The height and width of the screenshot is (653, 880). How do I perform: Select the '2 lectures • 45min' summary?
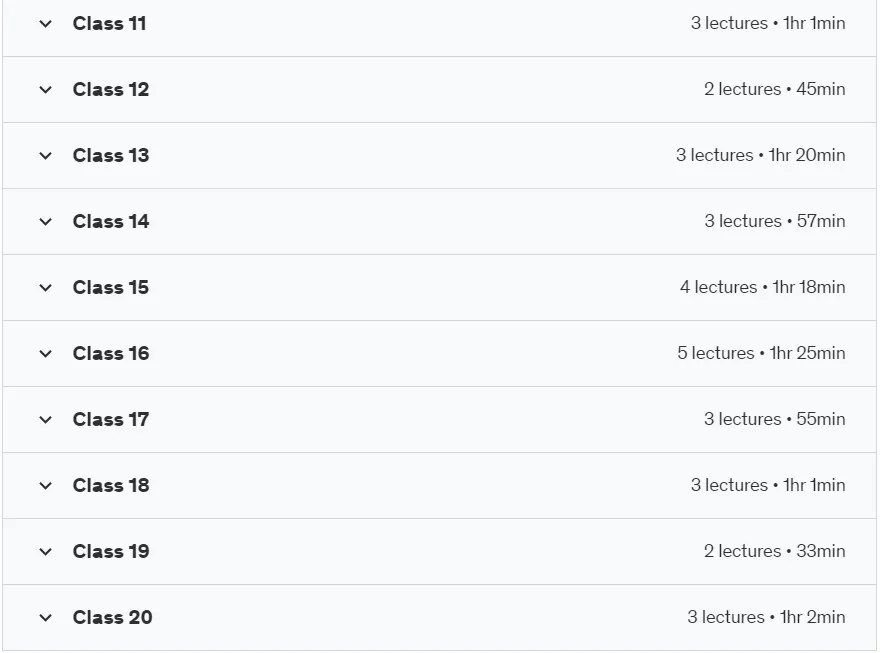pyautogui.click(x=774, y=89)
